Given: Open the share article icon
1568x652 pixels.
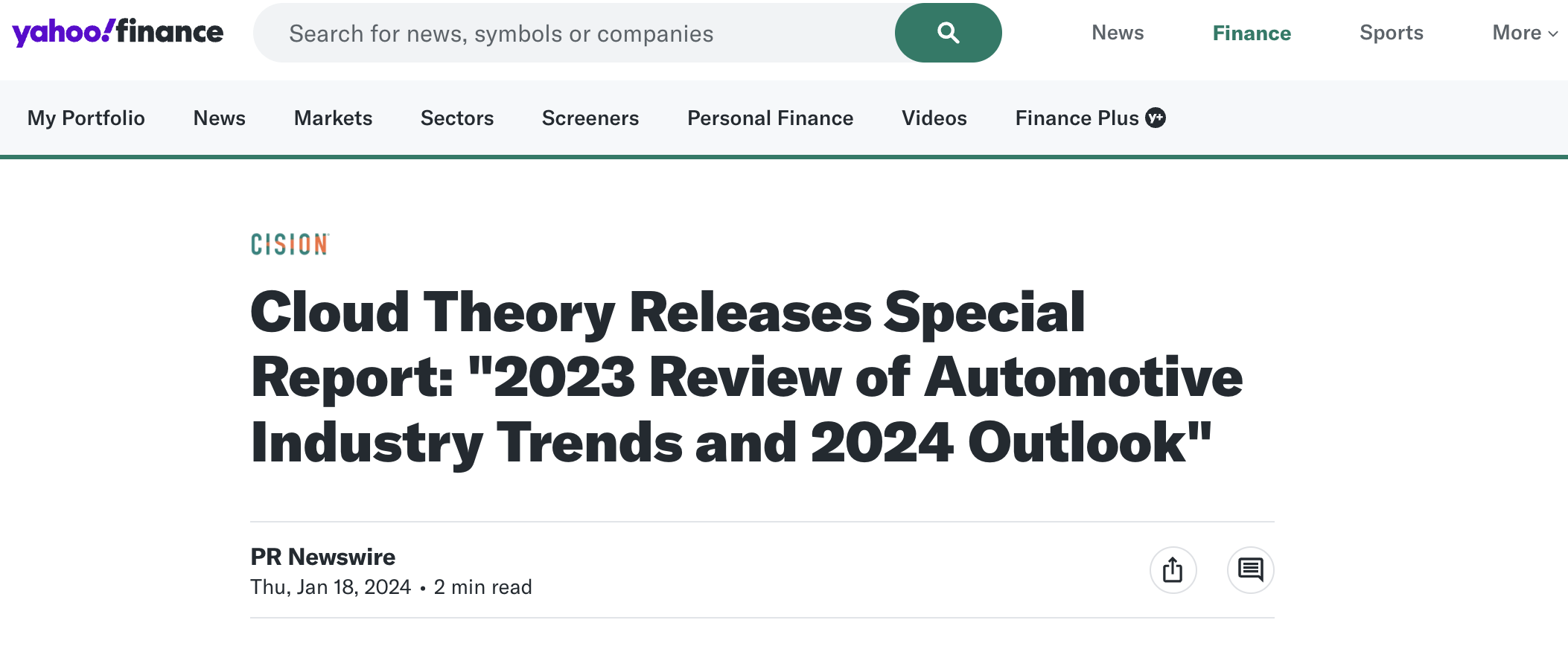Looking at the screenshot, I should pos(1173,570).
